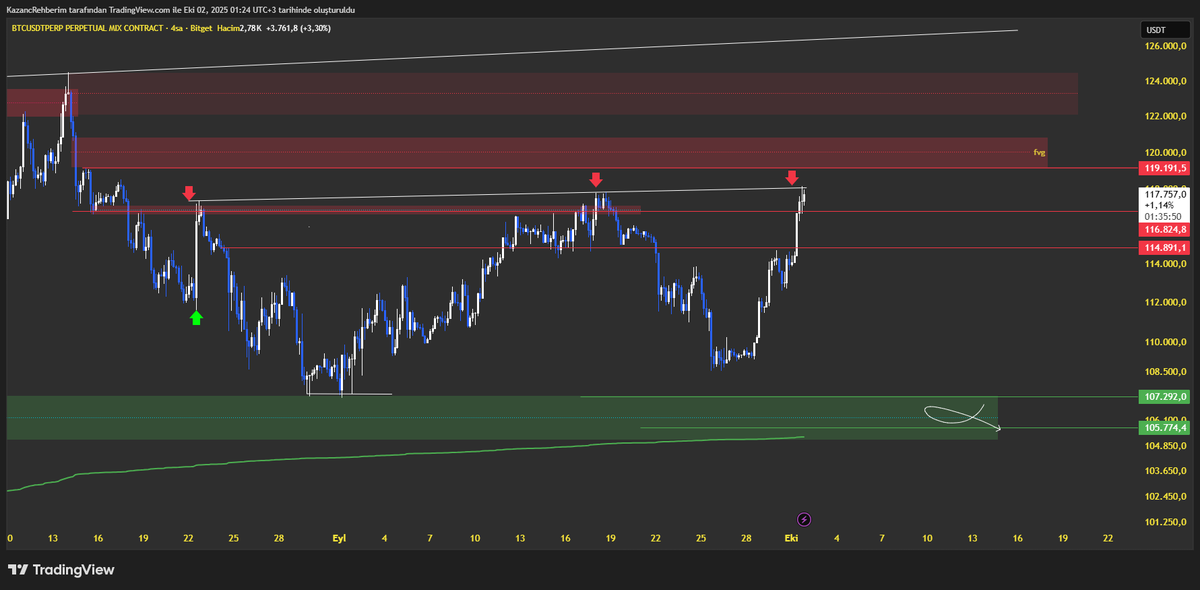
Task: Click the 126.000,0 price axis value
Action: [x=1166, y=47]
